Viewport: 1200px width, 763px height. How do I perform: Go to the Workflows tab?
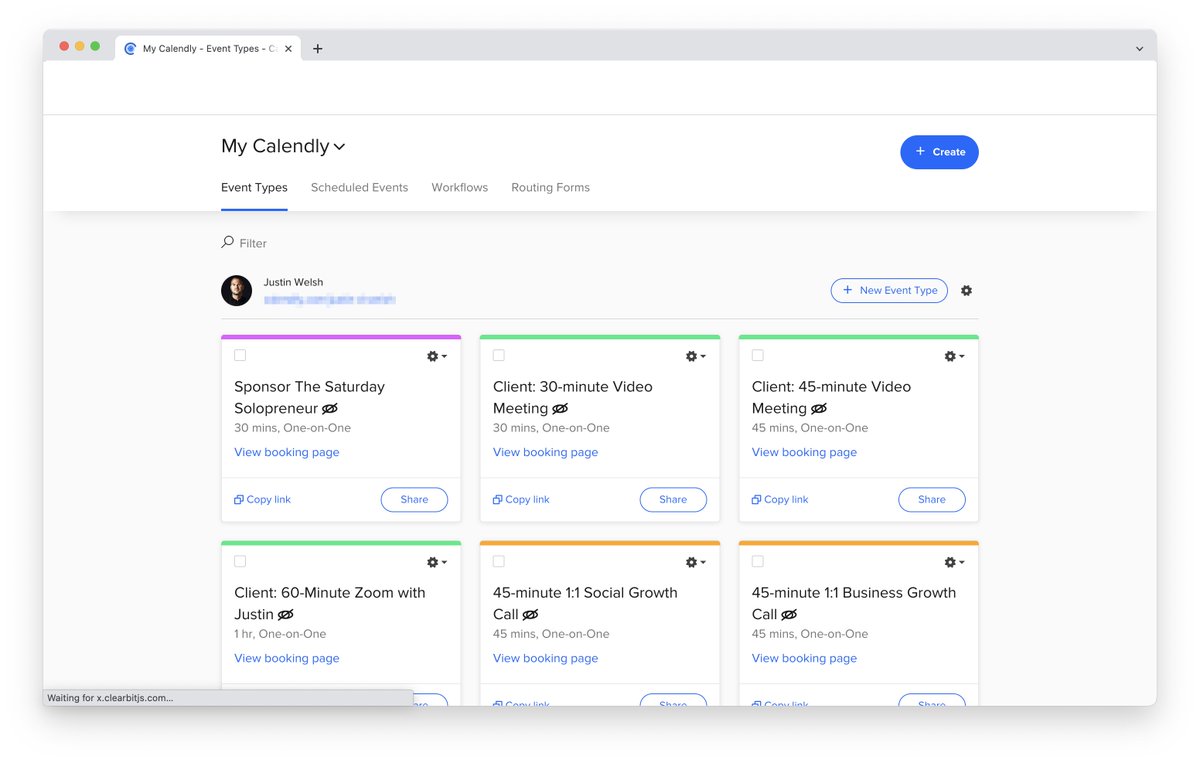[x=460, y=187]
